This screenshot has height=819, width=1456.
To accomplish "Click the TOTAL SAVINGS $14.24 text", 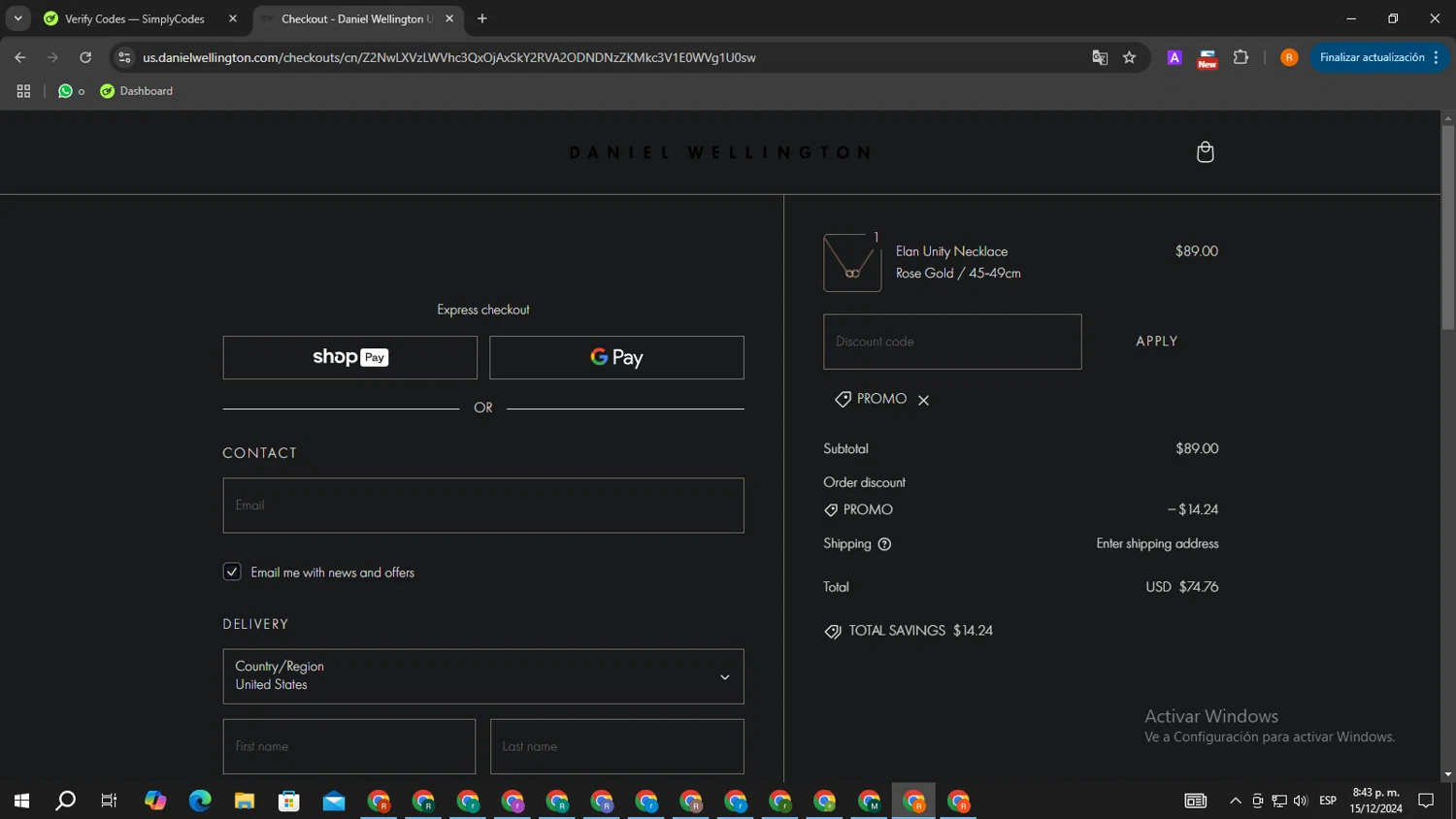I will click(920, 631).
